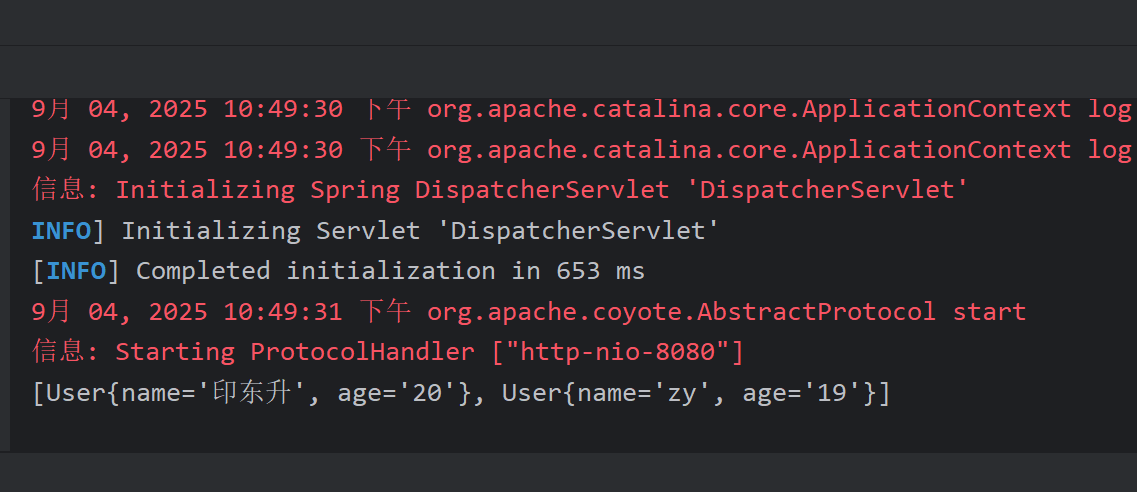1137x492 pixels.
Task: Click the age='20' value
Action: pos(399,393)
